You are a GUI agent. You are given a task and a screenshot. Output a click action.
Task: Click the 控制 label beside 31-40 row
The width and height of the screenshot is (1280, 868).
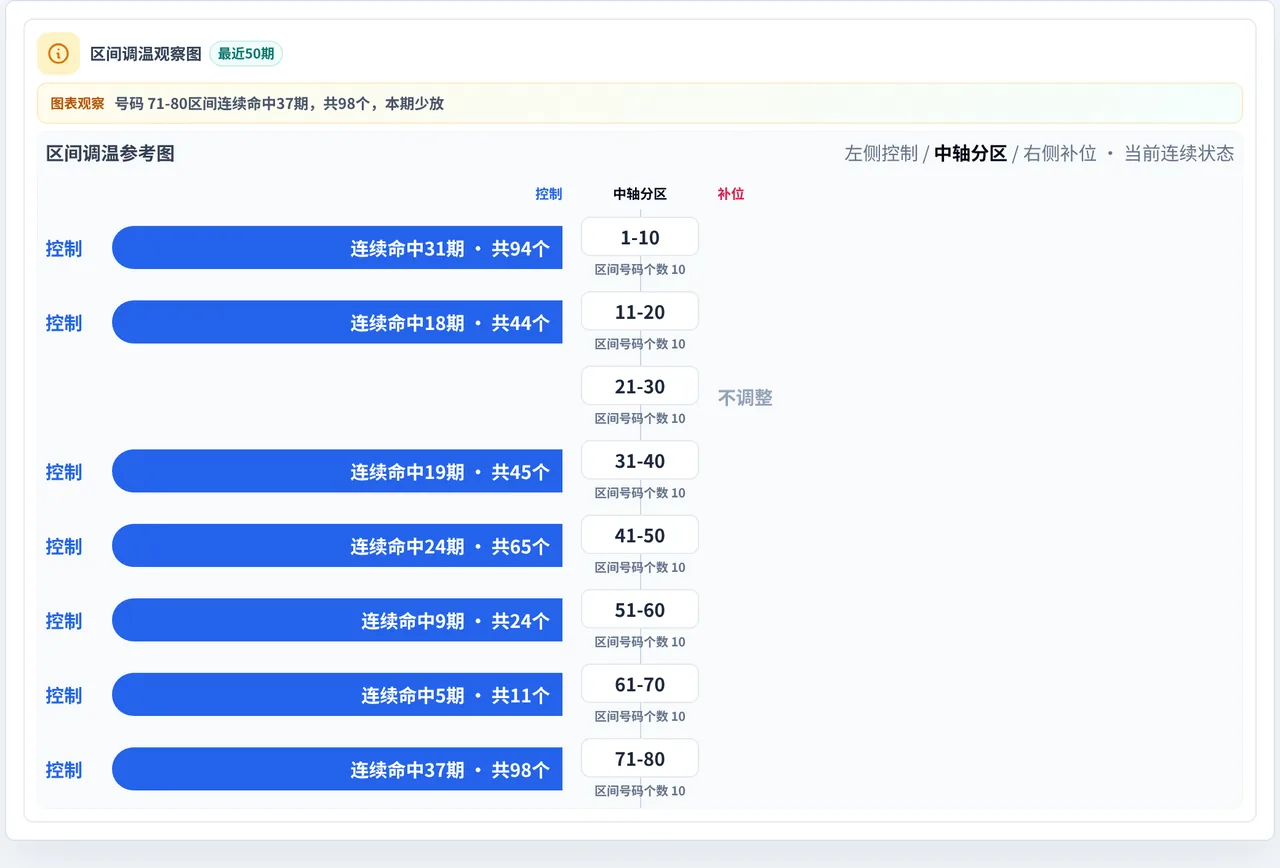pos(64,472)
